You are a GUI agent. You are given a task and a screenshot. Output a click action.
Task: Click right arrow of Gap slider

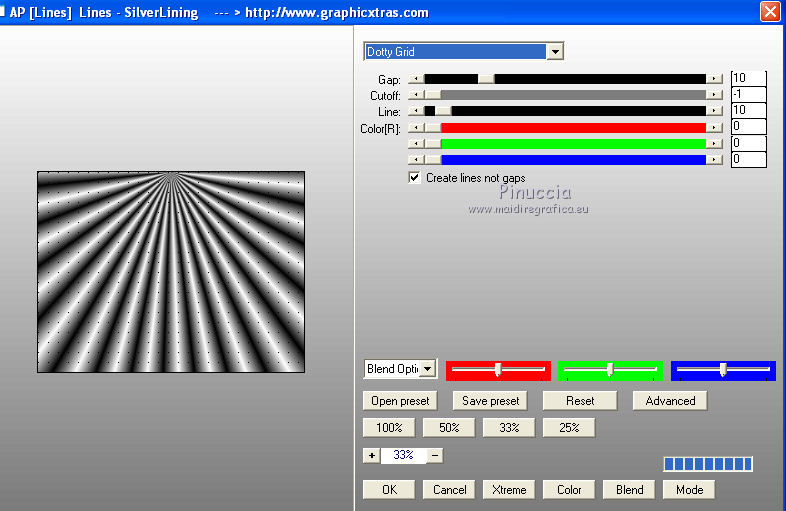tap(714, 79)
